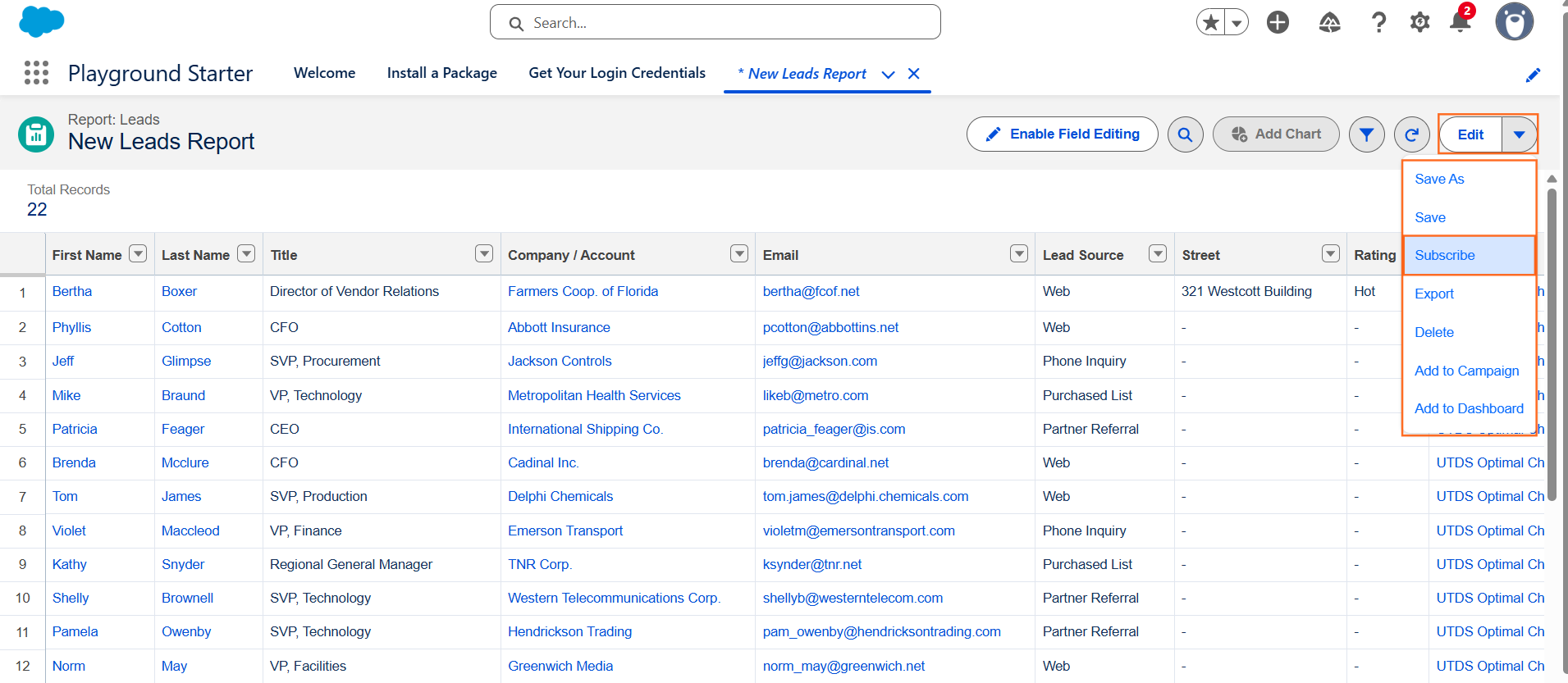Open Delphi Chemicals company link
Image resolution: width=1568 pixels, height=683 pixels.
coord(560,496)
